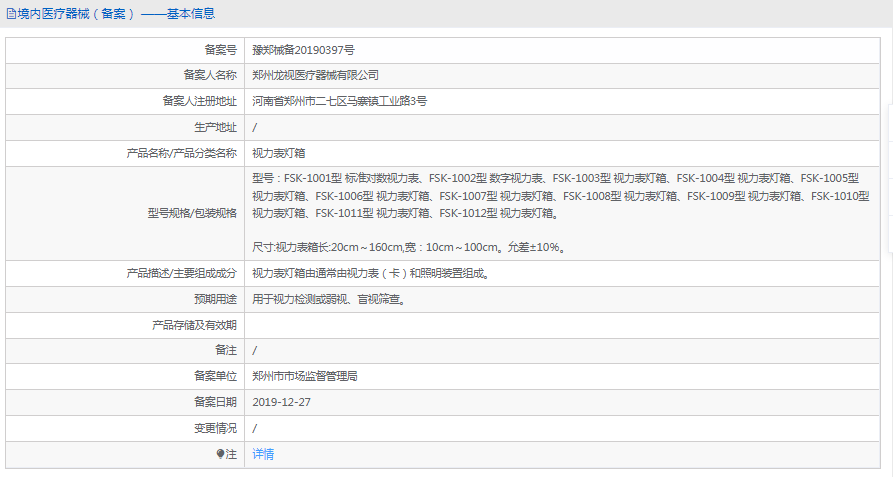893x477 pixels.
Task: Select the company name 郑州龙视医疗器械有限公司
Action: pos(316,75)
